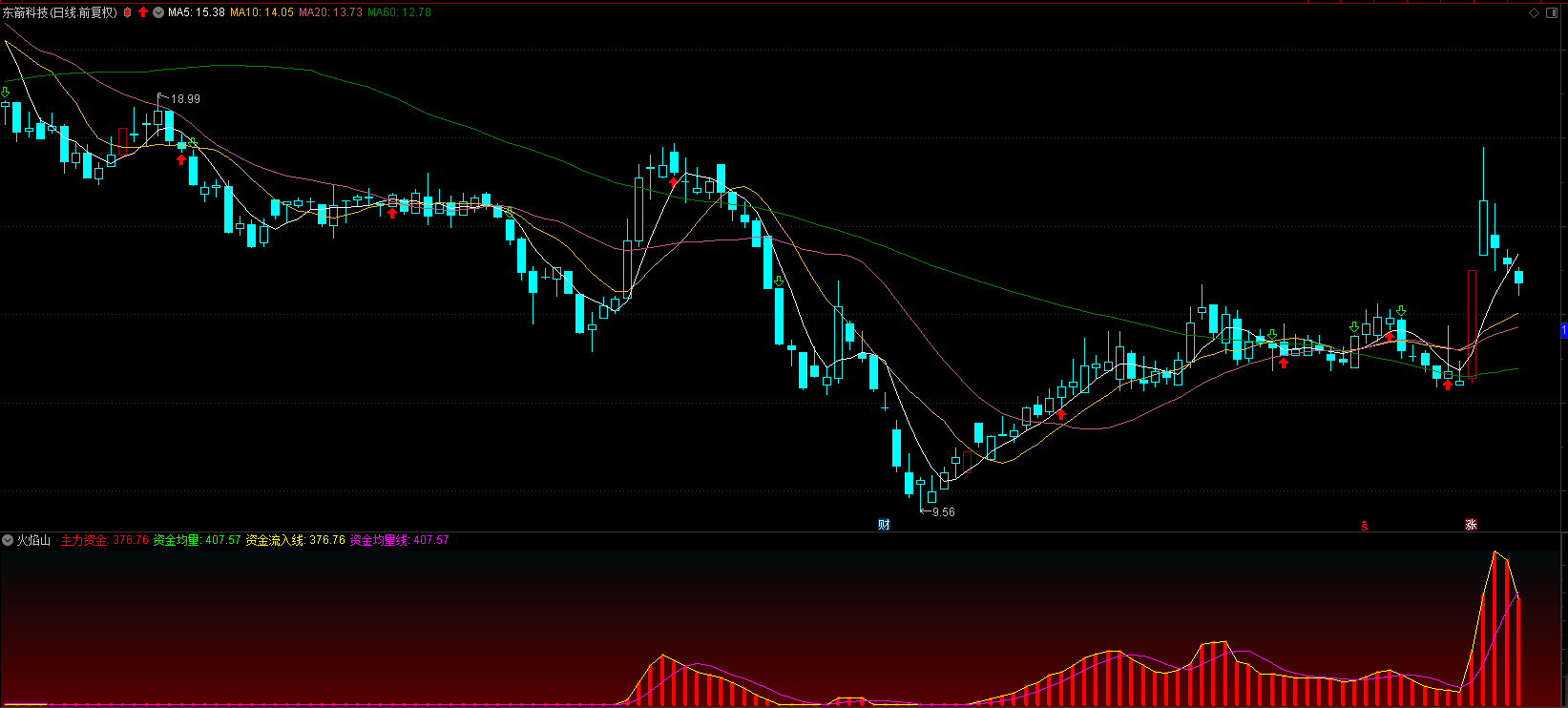This screenshot has height=708, width=1568.
Task: Click the 主力资金: 376.76 readout
Action: point(105,540)
